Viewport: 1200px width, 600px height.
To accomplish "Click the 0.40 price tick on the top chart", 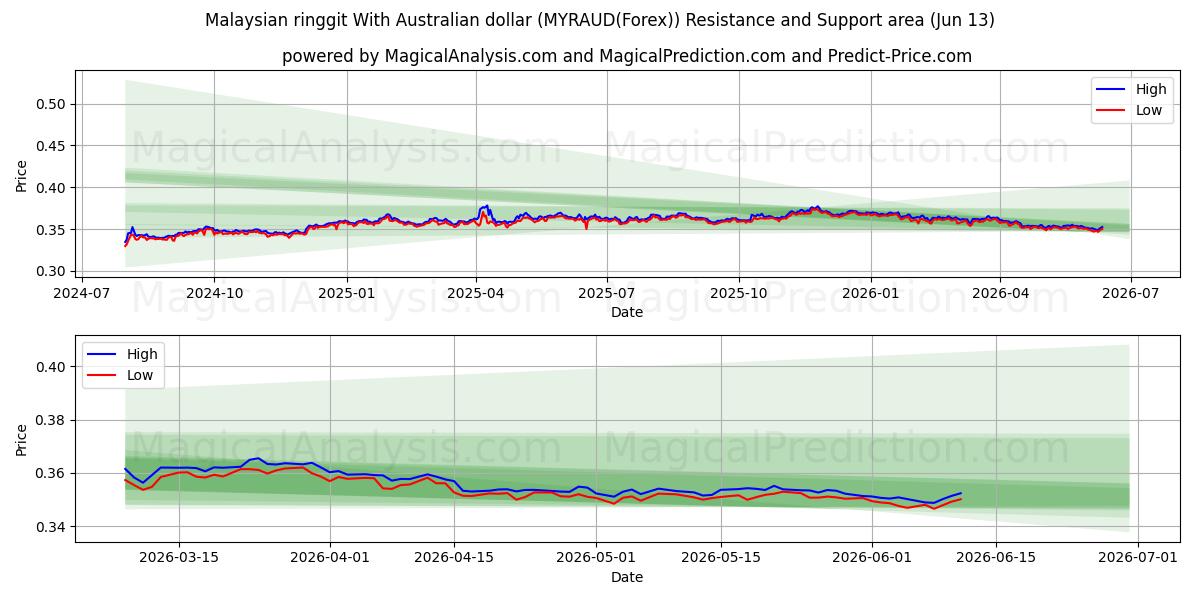I will coord(52,188).
